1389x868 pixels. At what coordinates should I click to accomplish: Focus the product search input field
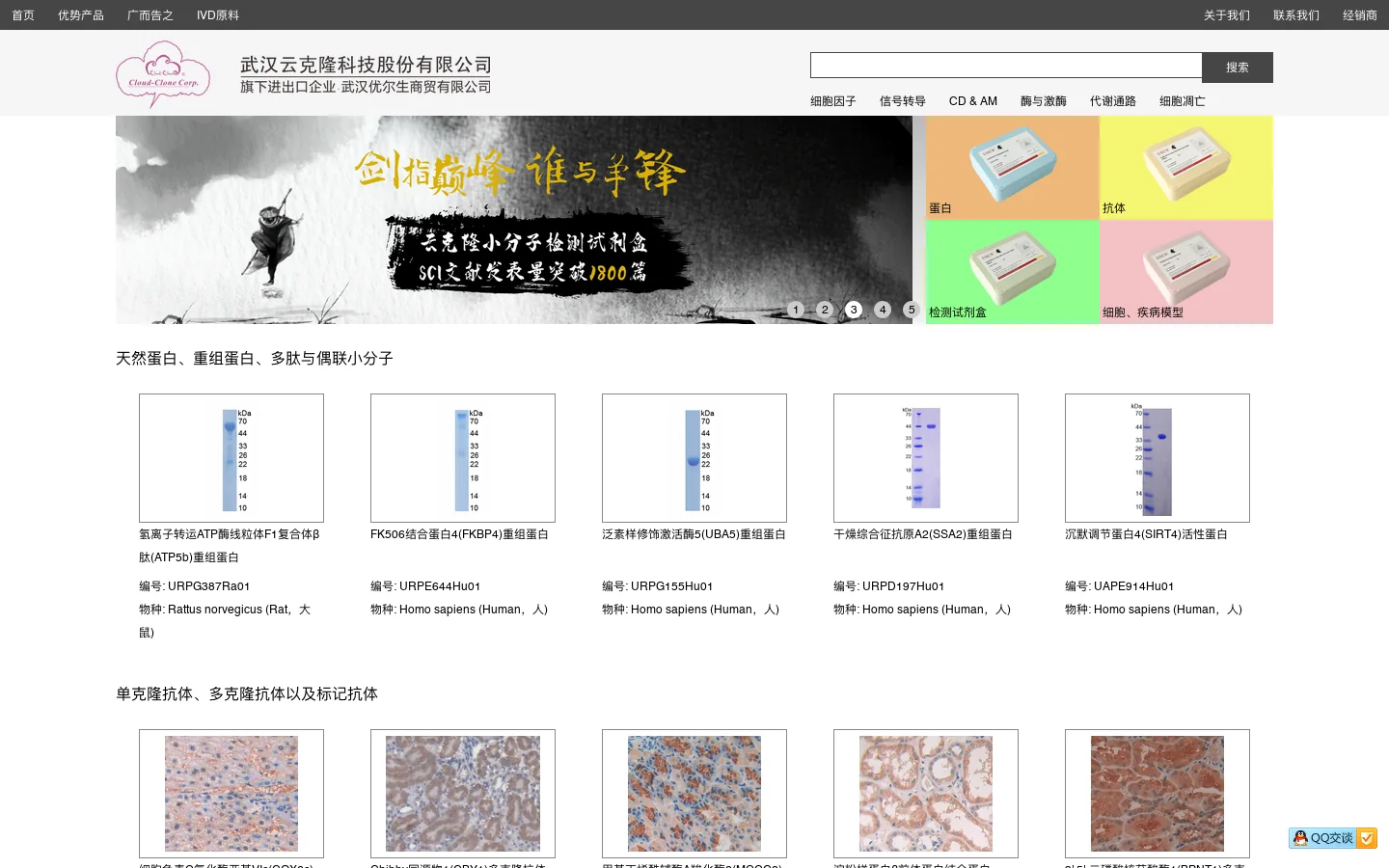[x=1006, y=65]
